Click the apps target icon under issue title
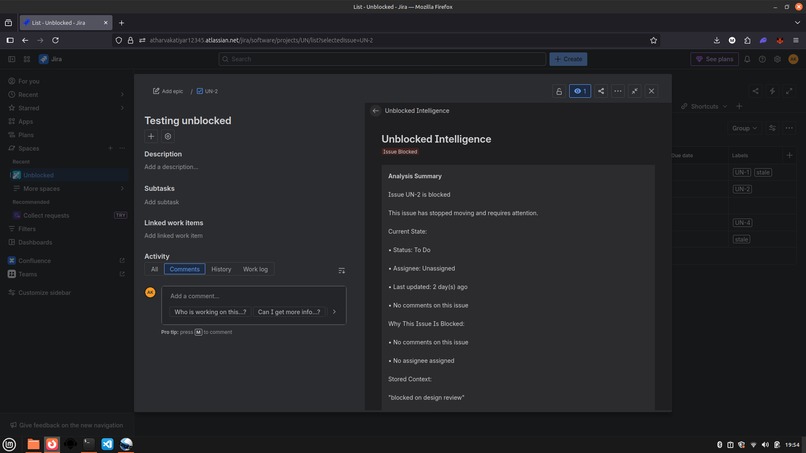Viewport: 806px width, 453px height. point(168,136)
